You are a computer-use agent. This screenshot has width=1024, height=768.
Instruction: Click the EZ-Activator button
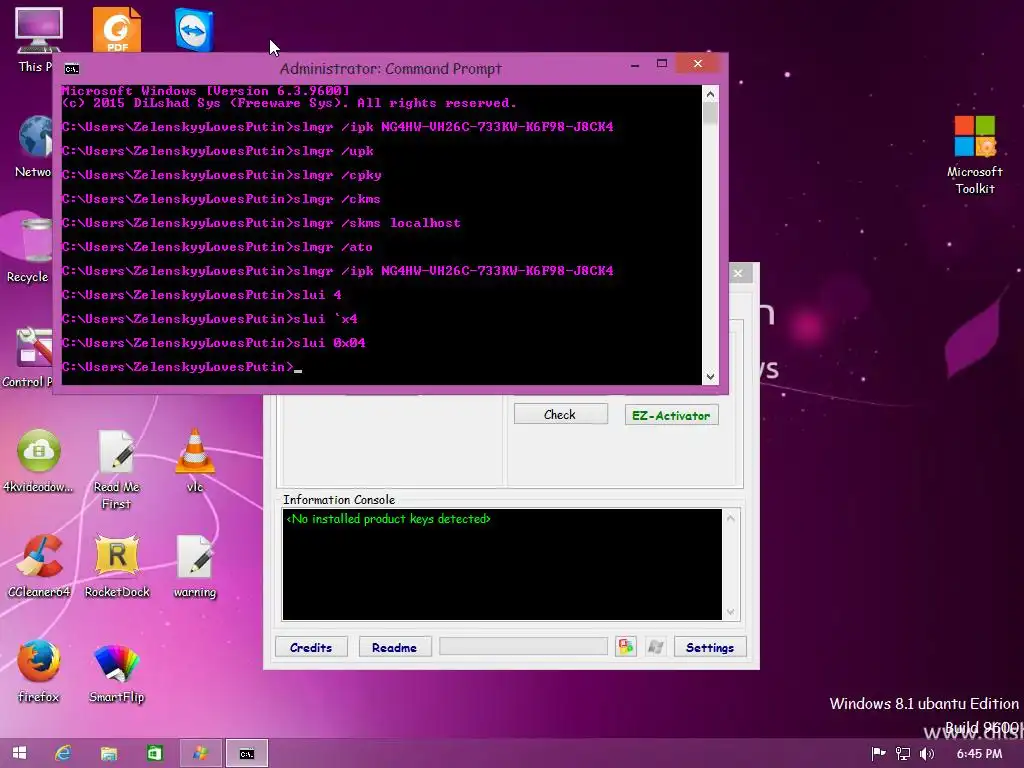[x=671, y=415]
